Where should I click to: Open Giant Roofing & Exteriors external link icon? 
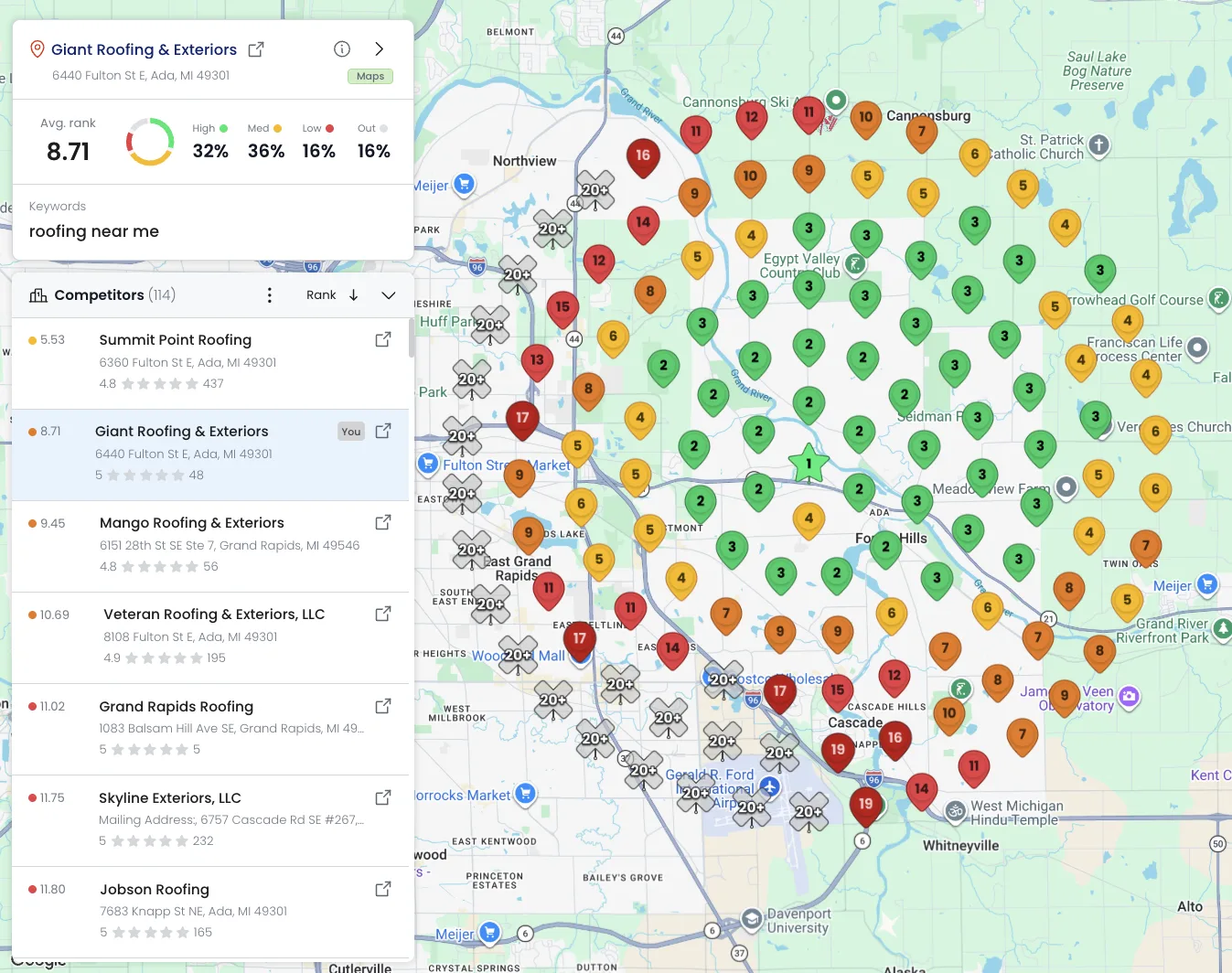pos(256,49)
